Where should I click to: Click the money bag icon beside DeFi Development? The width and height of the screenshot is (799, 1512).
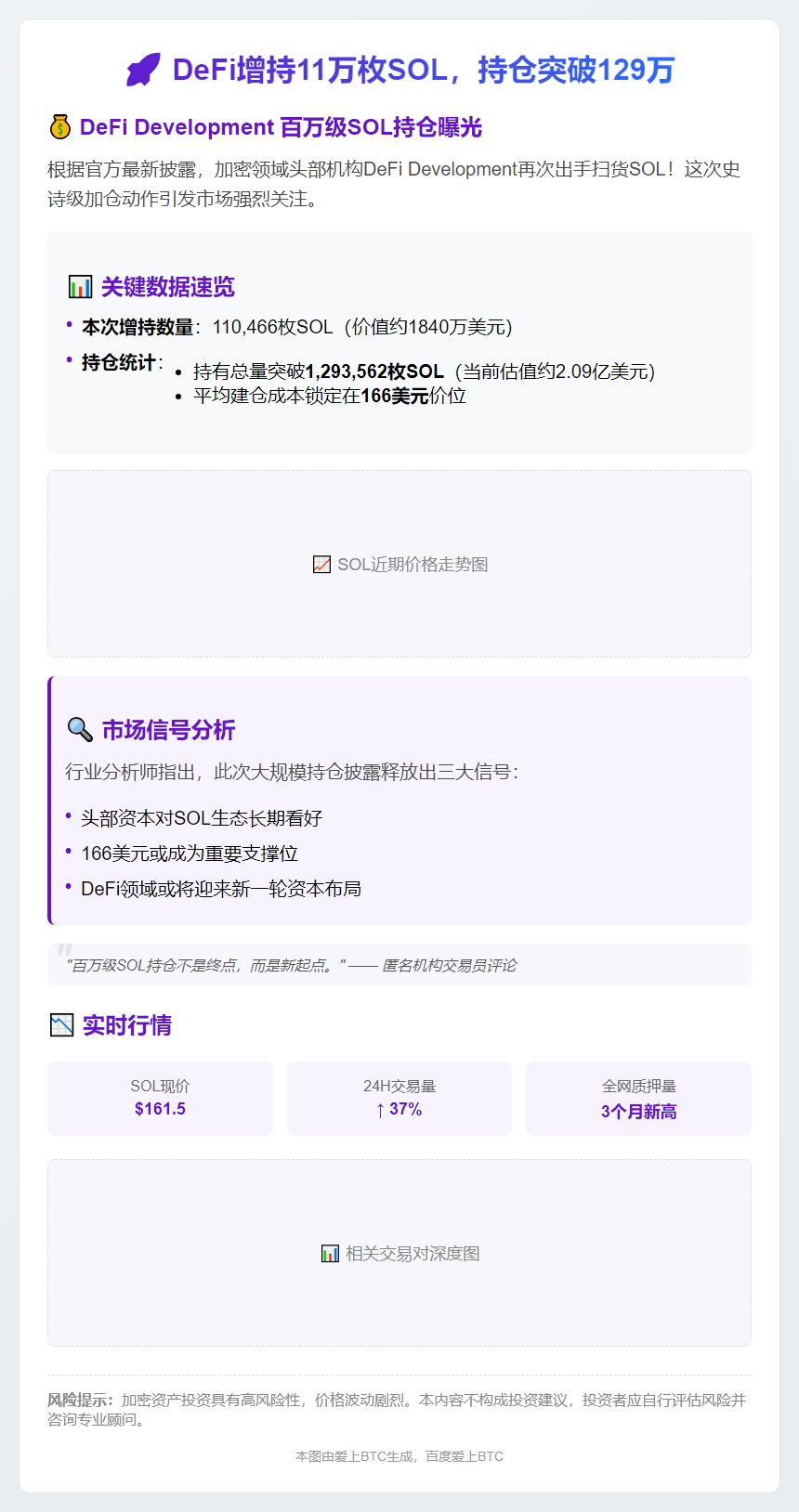point(60,126)
